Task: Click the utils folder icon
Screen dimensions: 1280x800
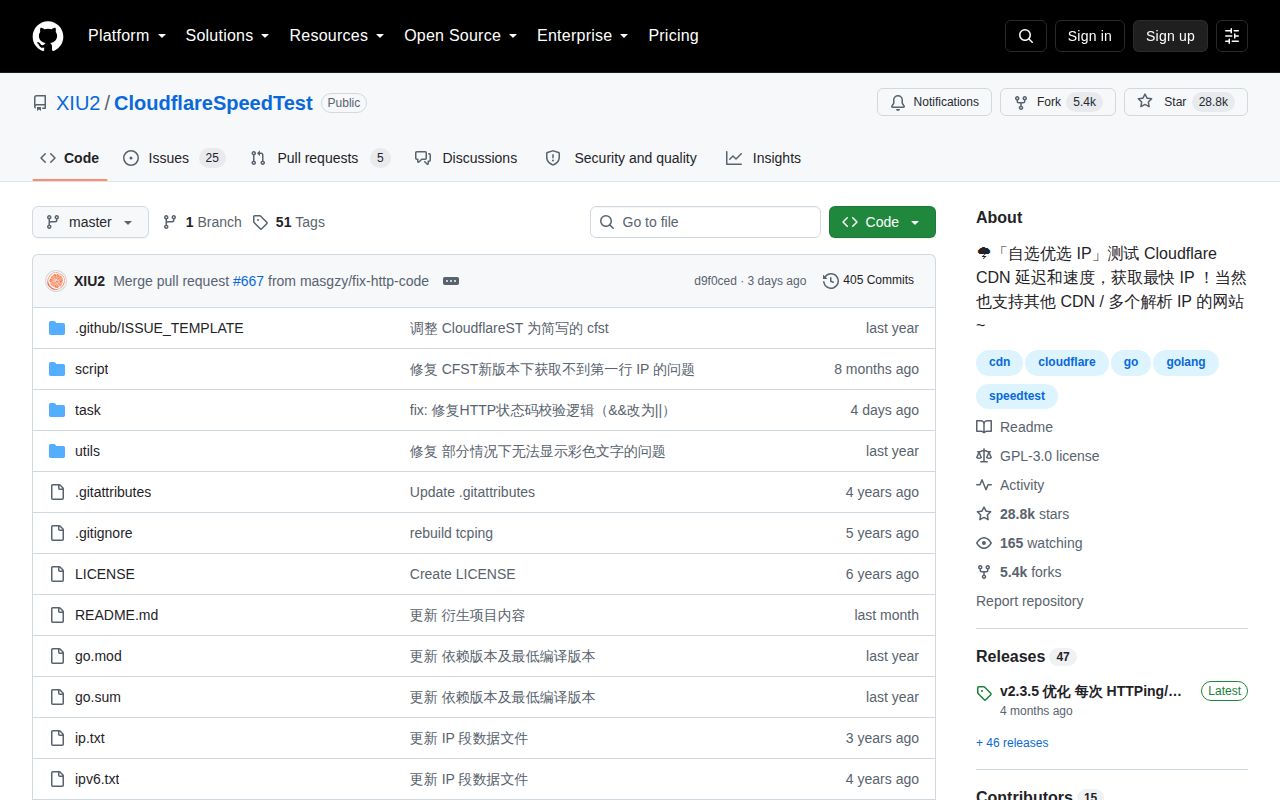Action: point(57,451)
